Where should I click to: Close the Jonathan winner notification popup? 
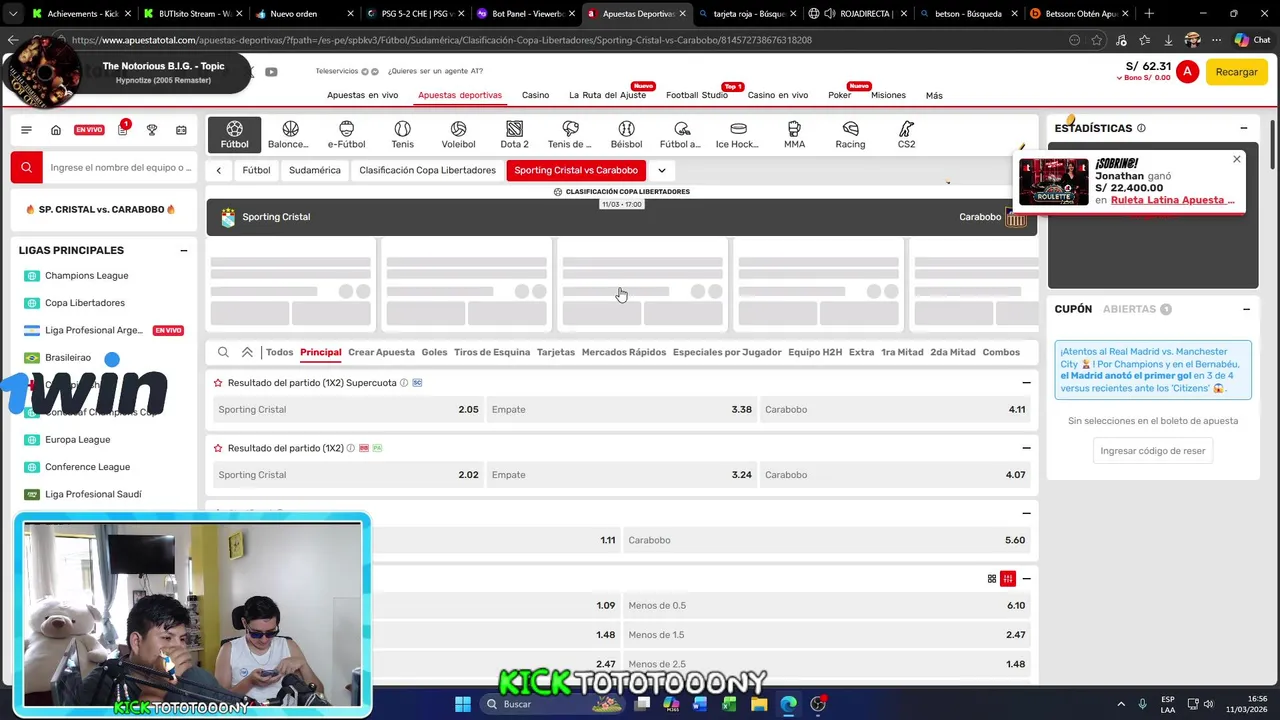point(1236,160)
